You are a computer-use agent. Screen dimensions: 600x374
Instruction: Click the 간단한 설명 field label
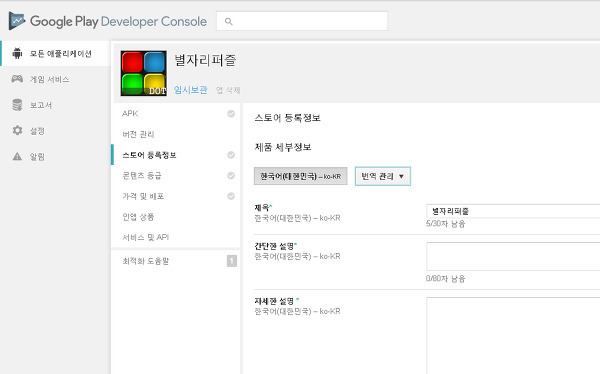[276, 246]
